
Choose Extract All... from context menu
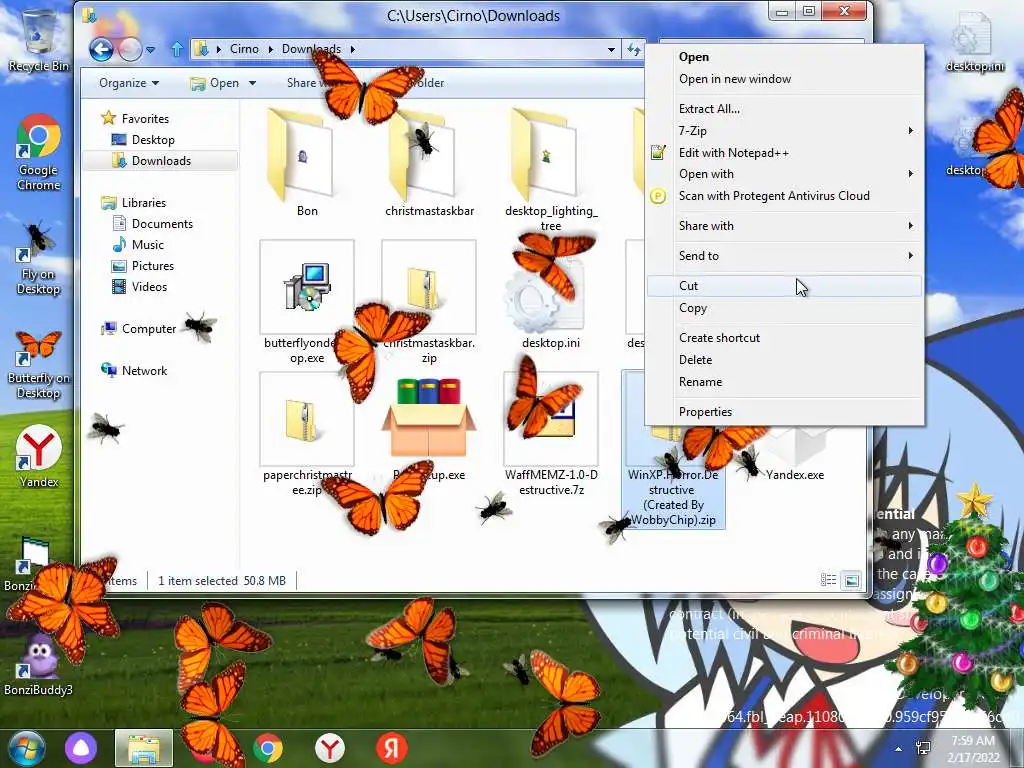pyautogui.click(x=785, y=109)
